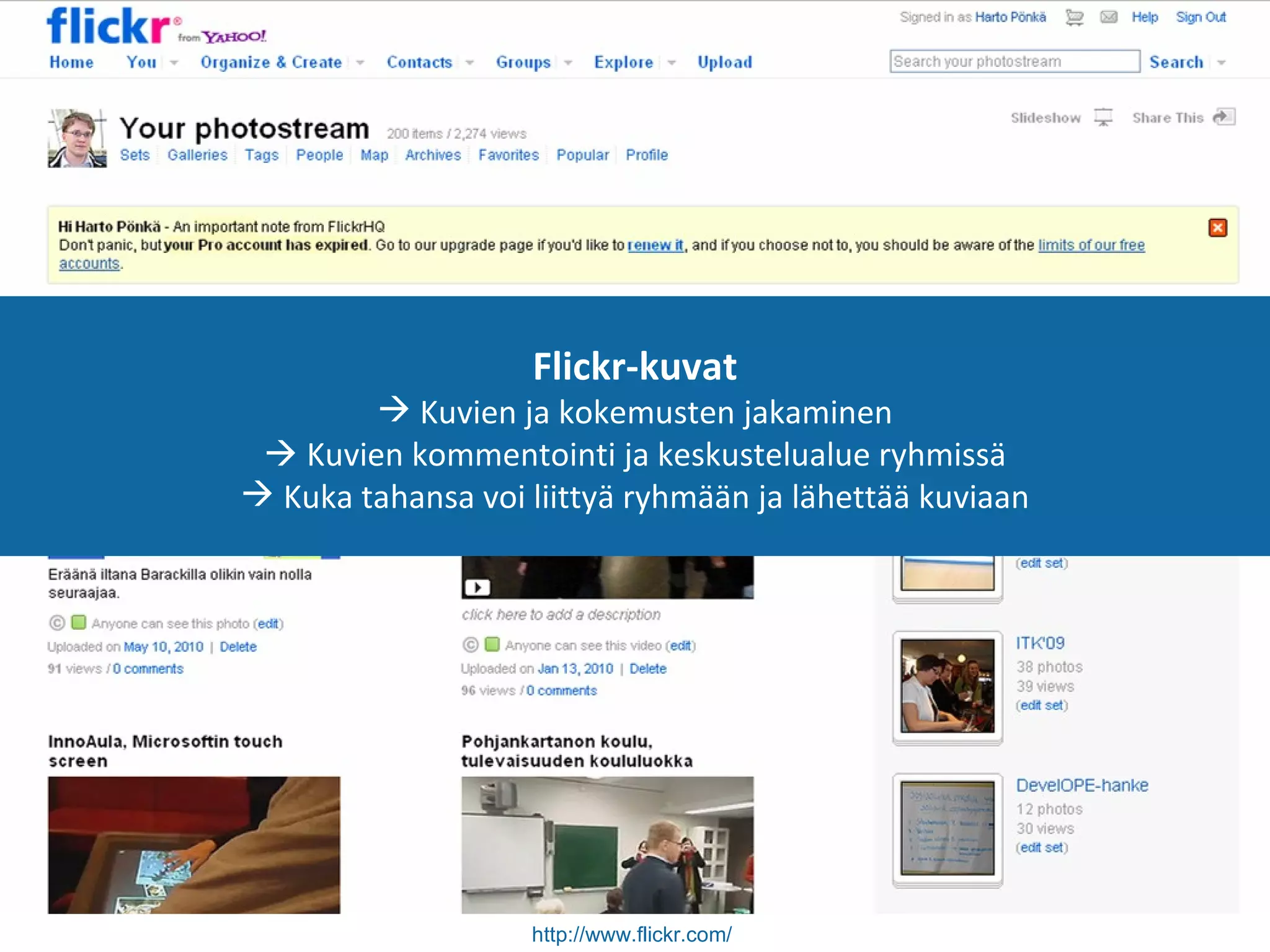Click green privacy icon under Barack photo
This screenshot has height=952, width=1270.
tap(79, 622)
